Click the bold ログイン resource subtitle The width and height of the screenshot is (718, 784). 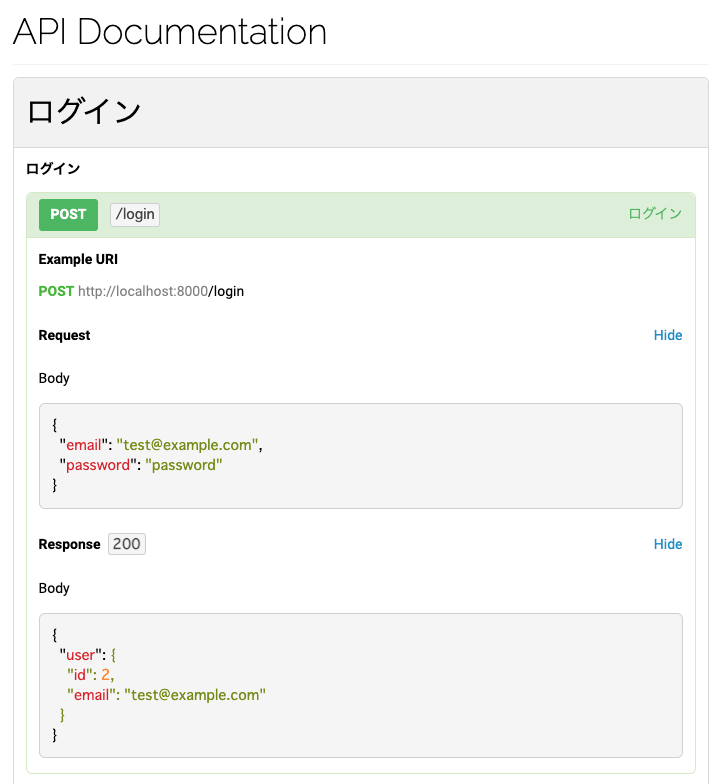[53, 169]
